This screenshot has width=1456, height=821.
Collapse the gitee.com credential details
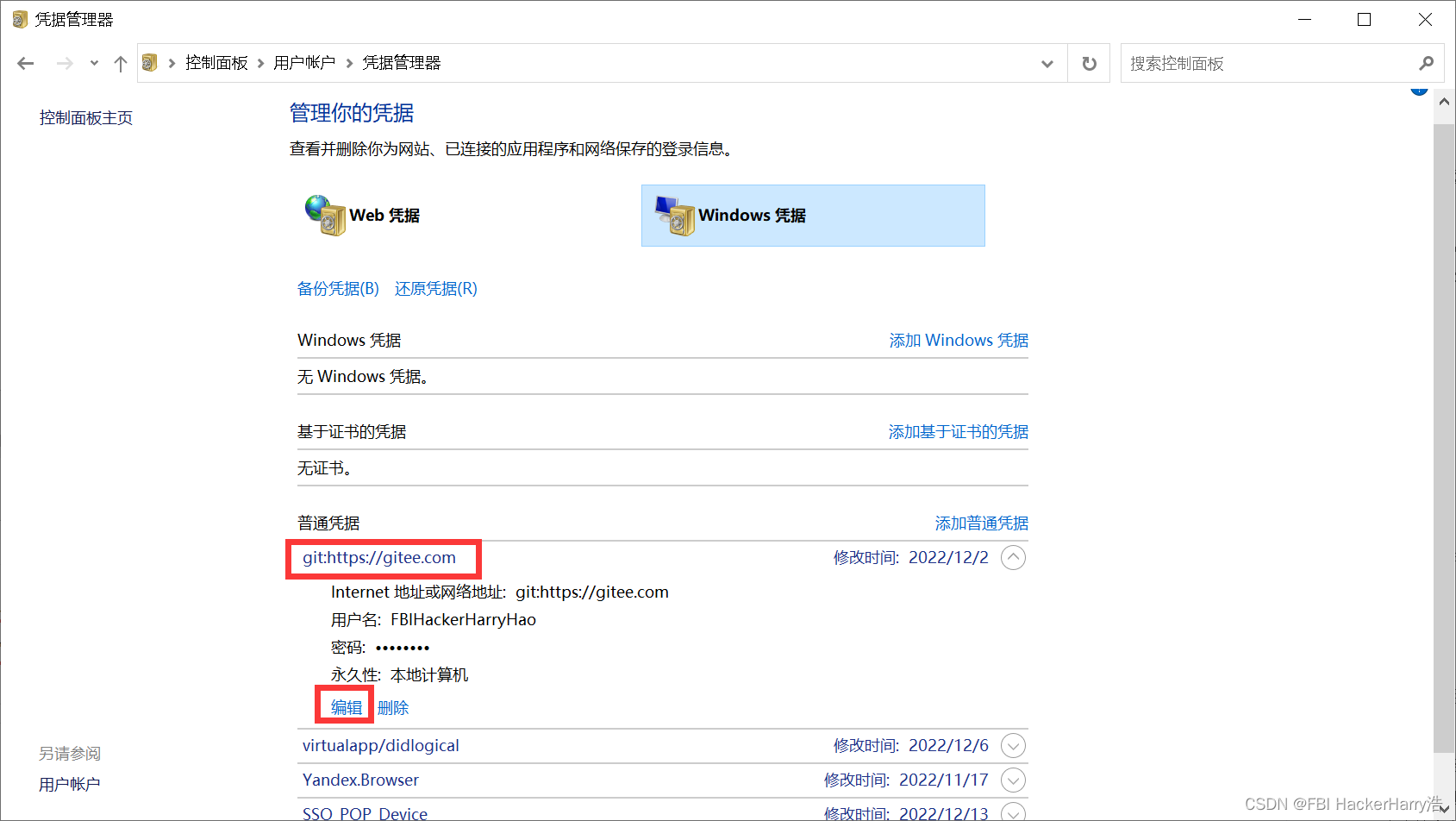point(1014,557)
